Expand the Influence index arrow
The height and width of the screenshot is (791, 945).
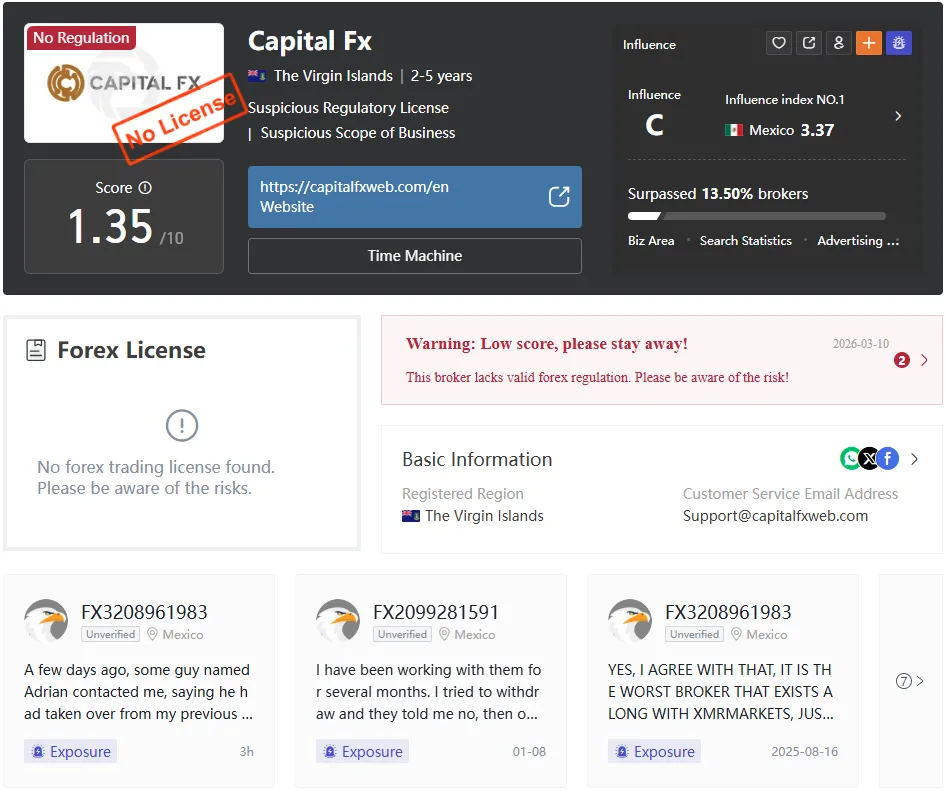pyautogui.click(x=898, y=116)
